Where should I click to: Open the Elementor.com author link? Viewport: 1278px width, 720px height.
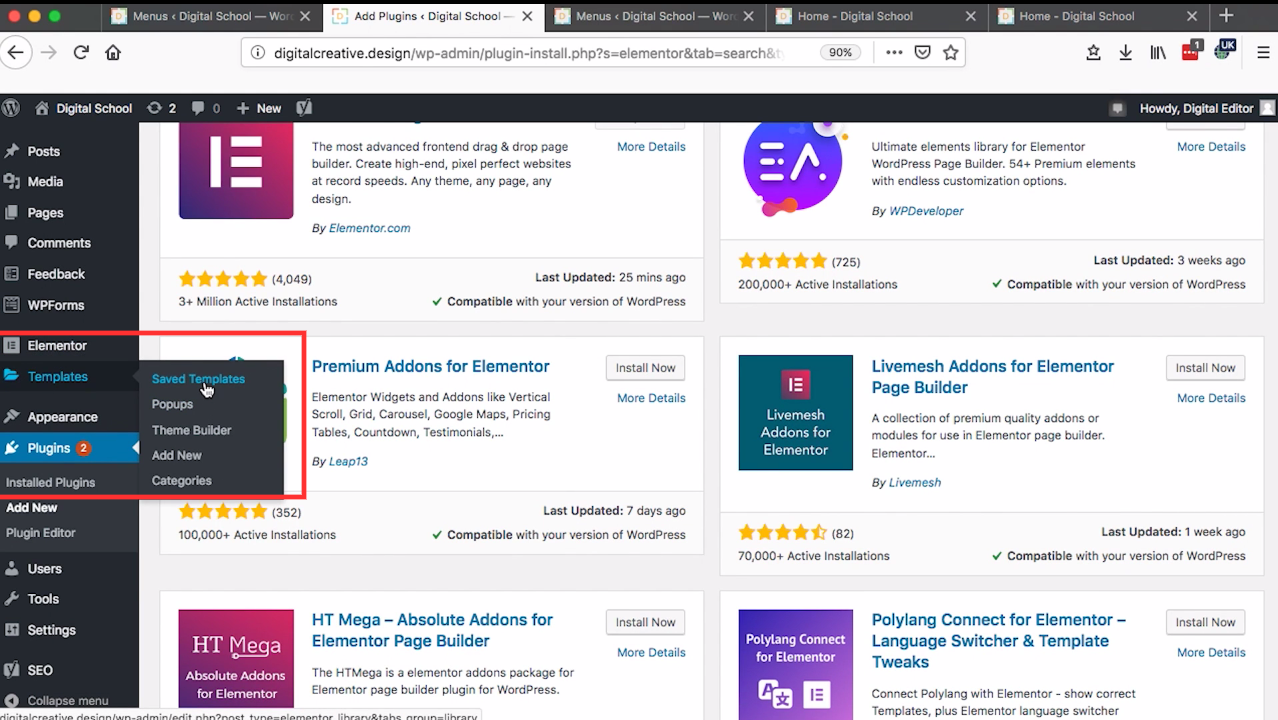370,228
